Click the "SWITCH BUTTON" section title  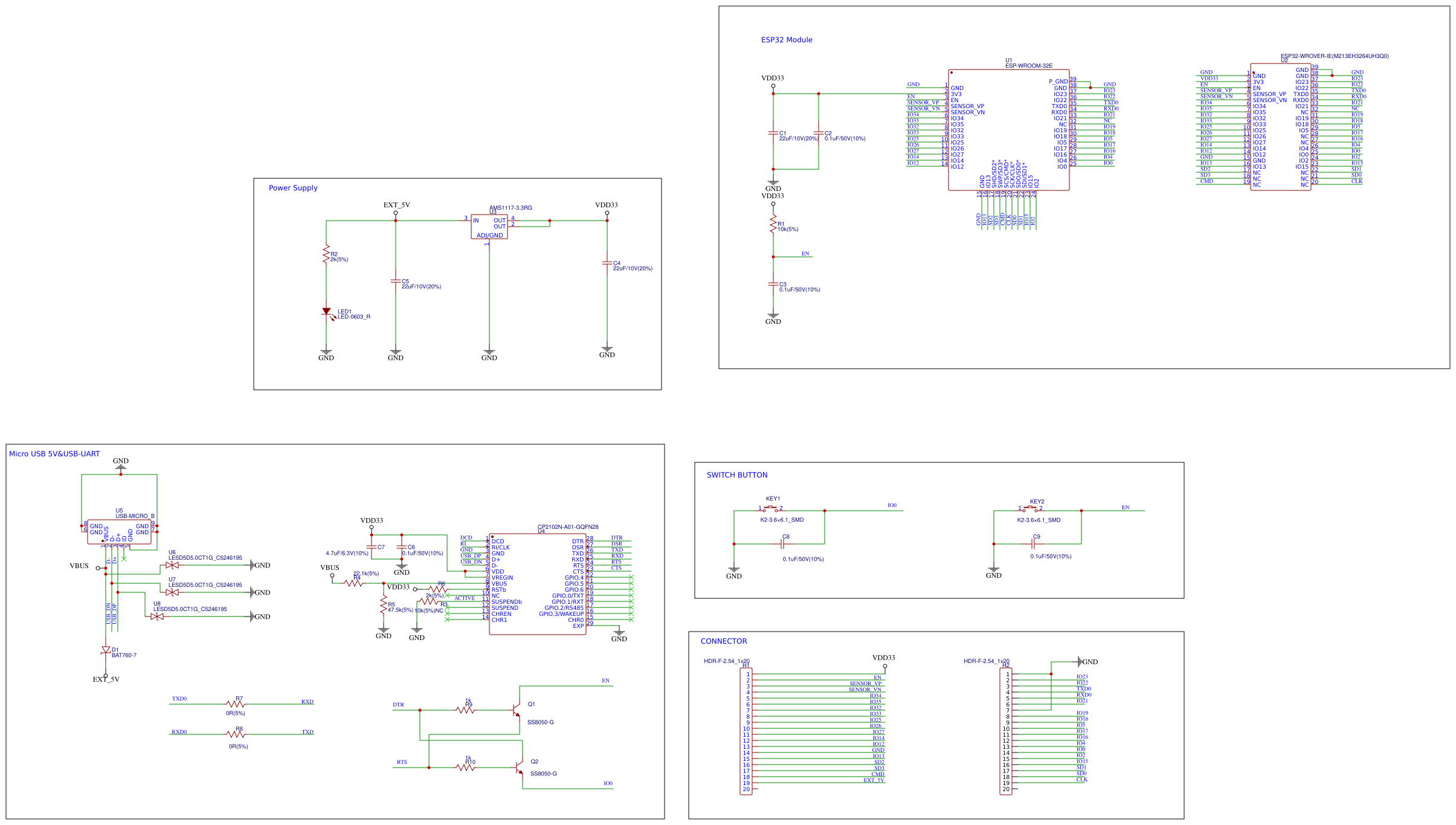coord(737,475)
